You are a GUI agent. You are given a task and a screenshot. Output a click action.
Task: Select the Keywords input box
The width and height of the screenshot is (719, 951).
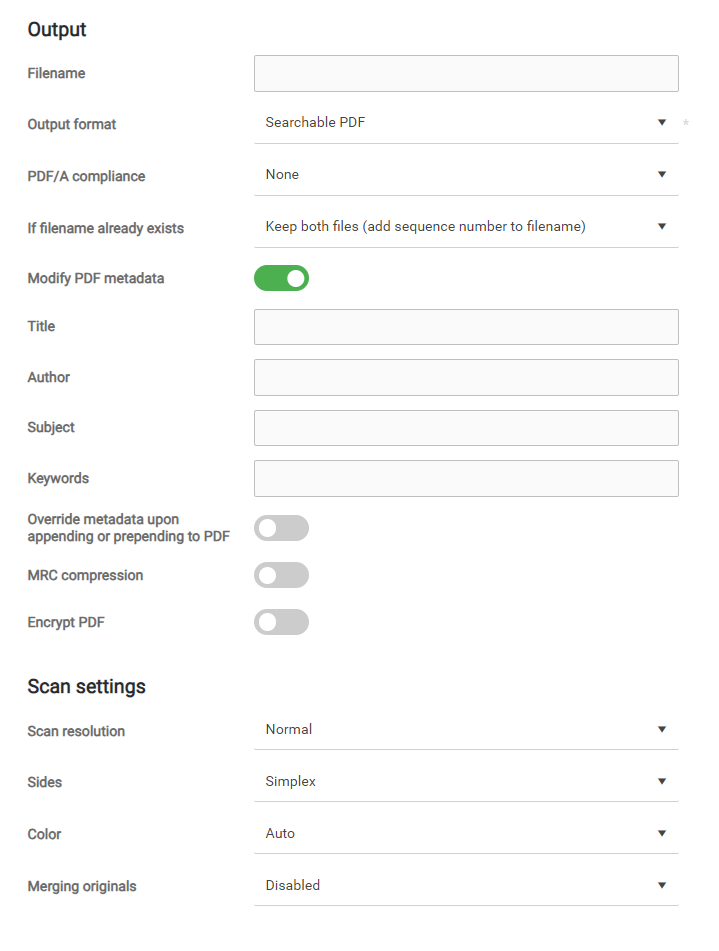[x=466, y=479]
